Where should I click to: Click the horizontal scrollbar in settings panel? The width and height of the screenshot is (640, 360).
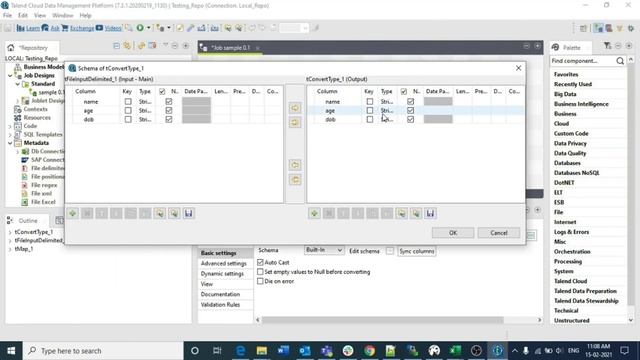pos(382,320)
